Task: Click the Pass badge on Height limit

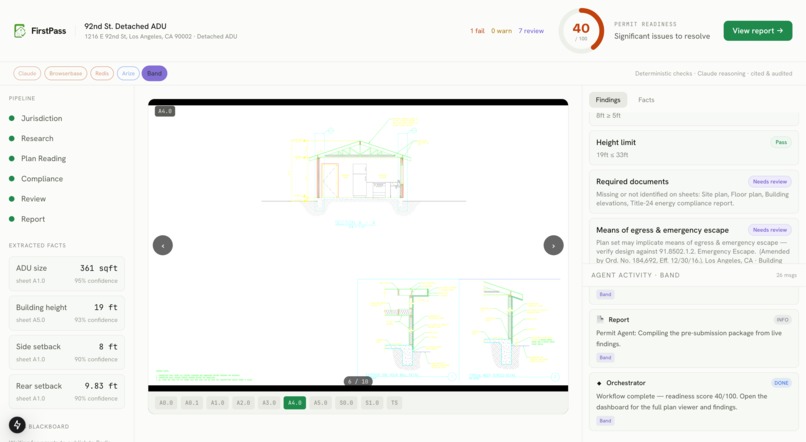Action: [781, 142]
